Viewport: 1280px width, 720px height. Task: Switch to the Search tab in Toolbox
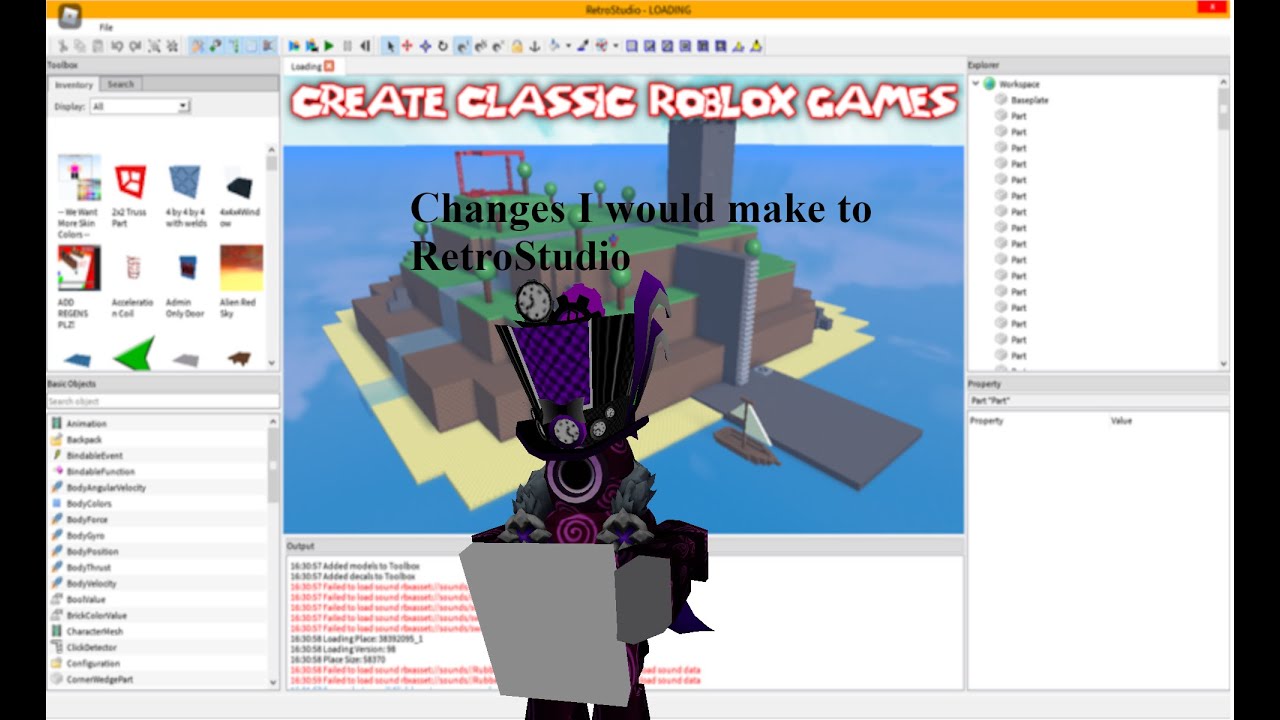tap(121, 84)
